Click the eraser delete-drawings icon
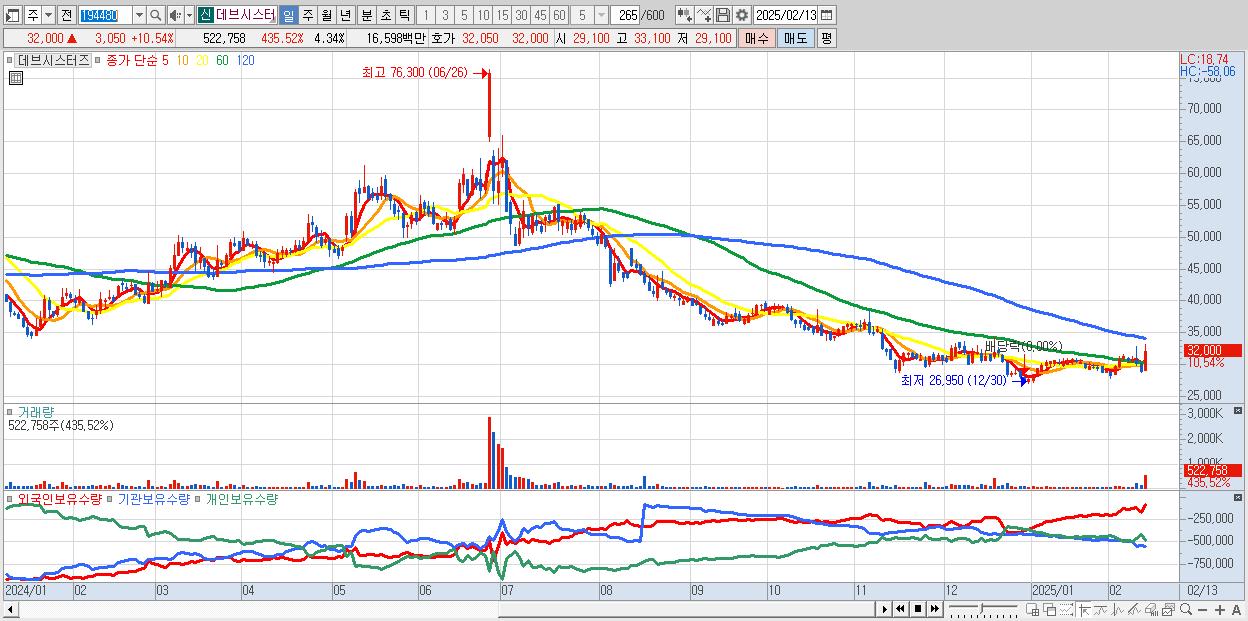 point(1151,609)
